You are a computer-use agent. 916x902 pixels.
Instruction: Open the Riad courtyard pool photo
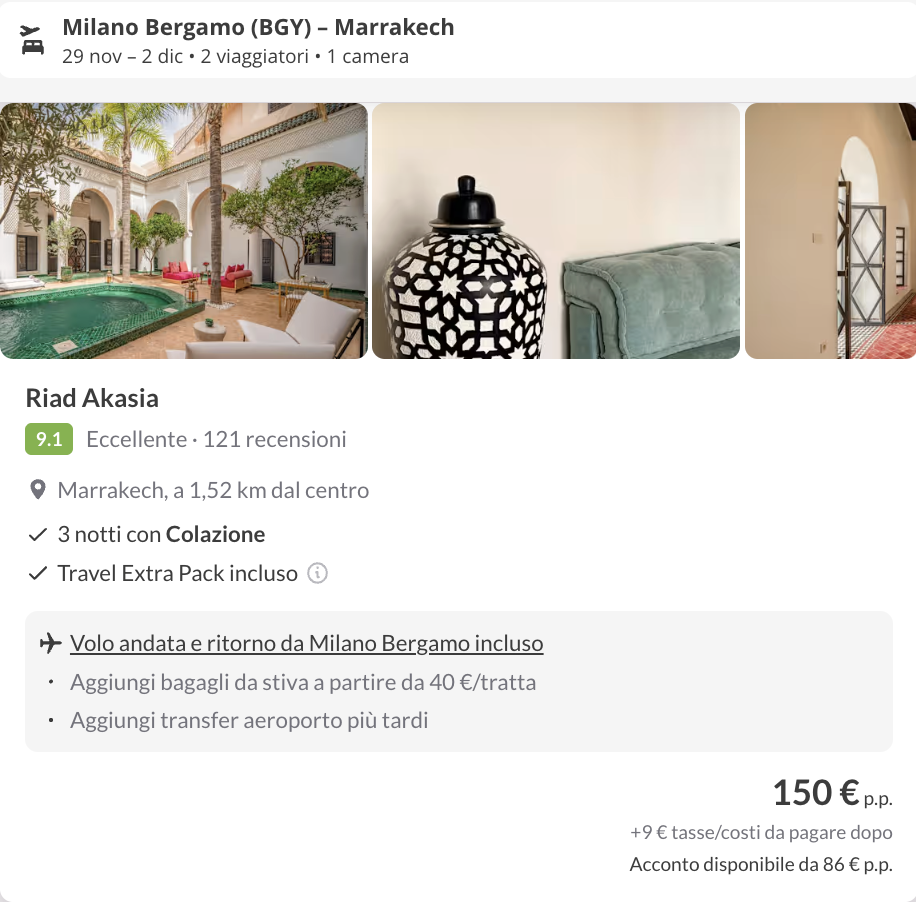pos(184,231)
